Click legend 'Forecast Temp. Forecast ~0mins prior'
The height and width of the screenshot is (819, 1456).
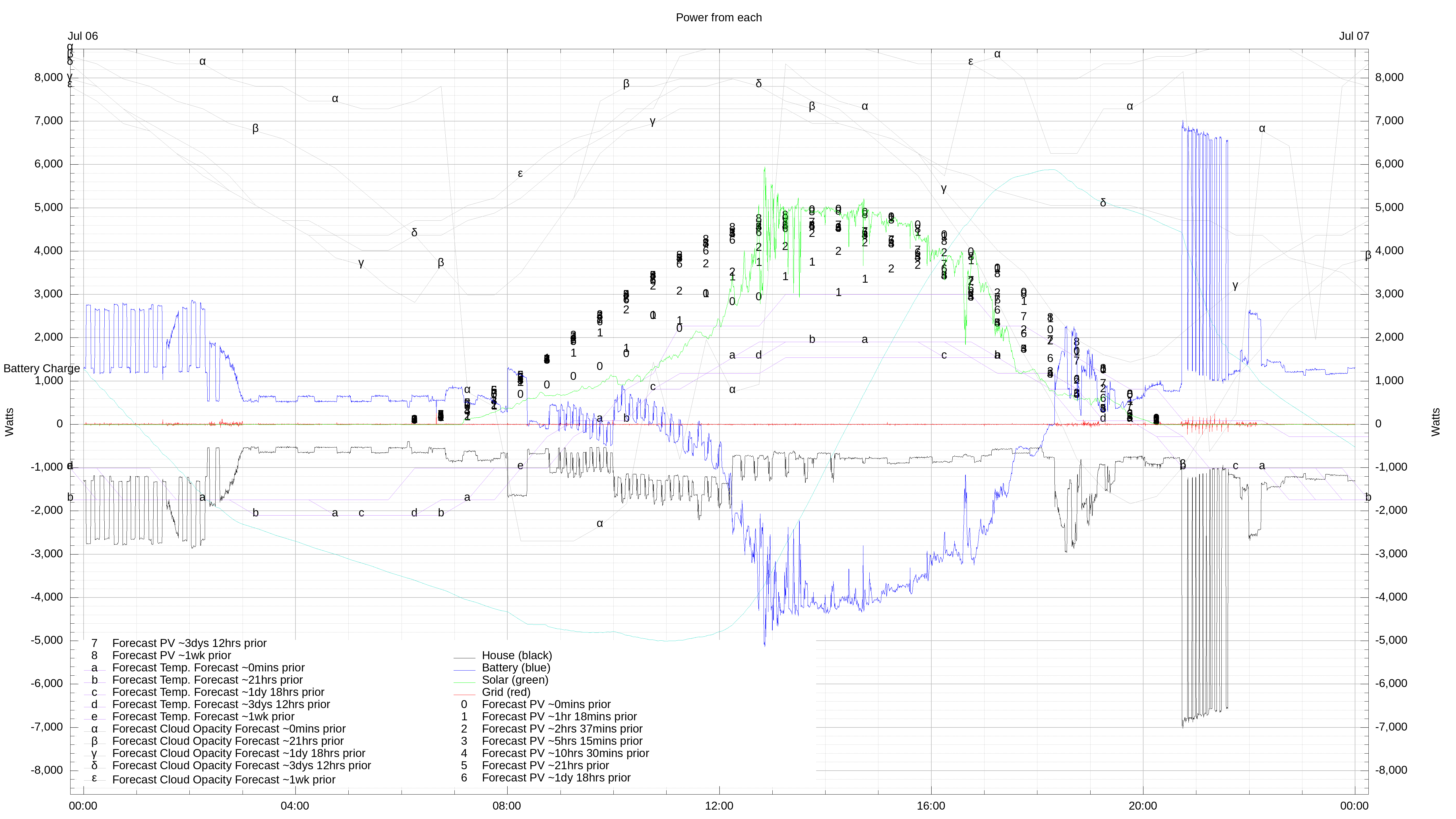coord(208,667)
